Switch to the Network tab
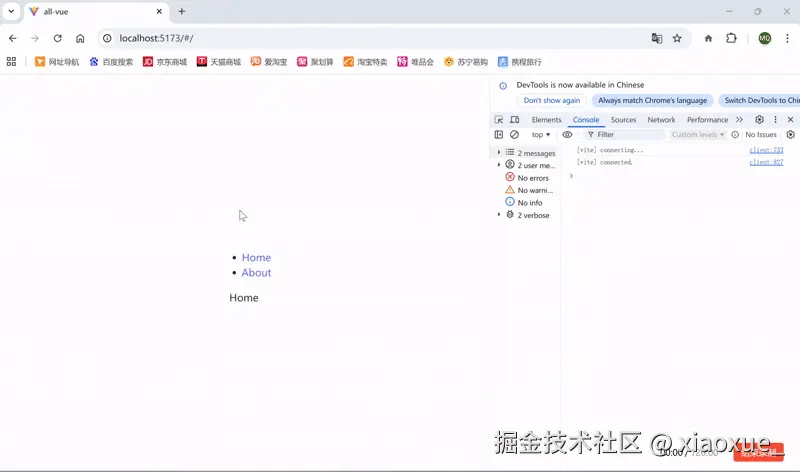This screenshot has height=472, width=800. click(661, 119)
